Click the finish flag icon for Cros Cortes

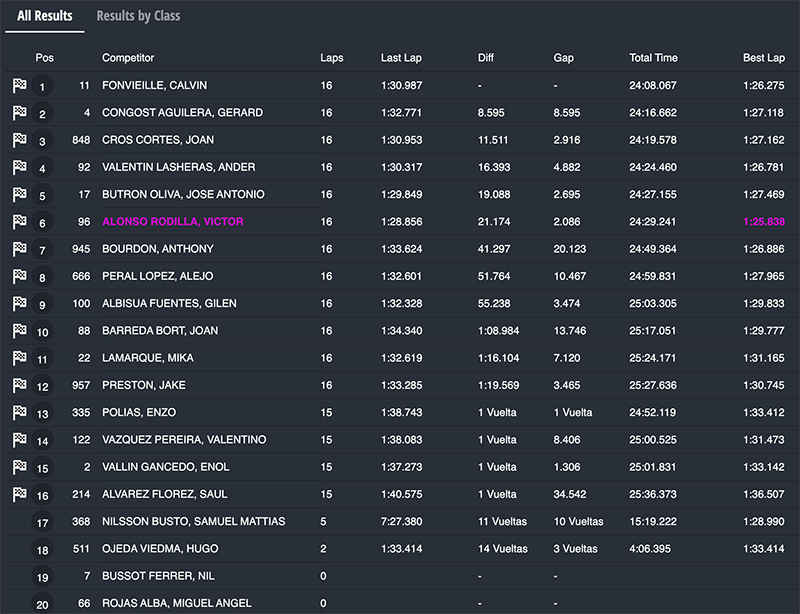[20, 141]
